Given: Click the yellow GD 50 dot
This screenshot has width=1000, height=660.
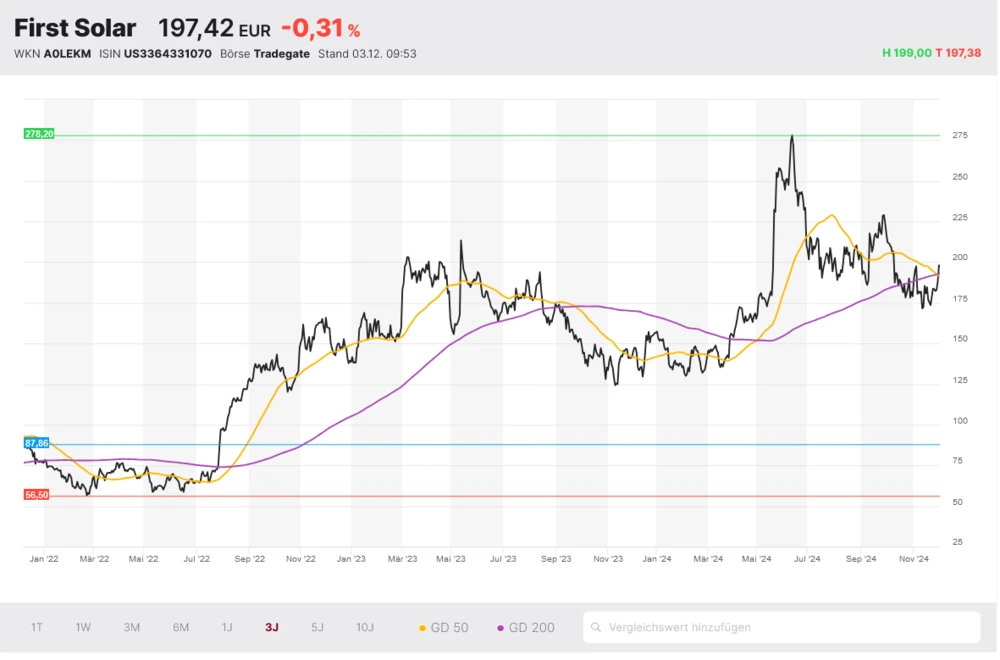Looking at the screenshot, I should click(x=422, y=628).
